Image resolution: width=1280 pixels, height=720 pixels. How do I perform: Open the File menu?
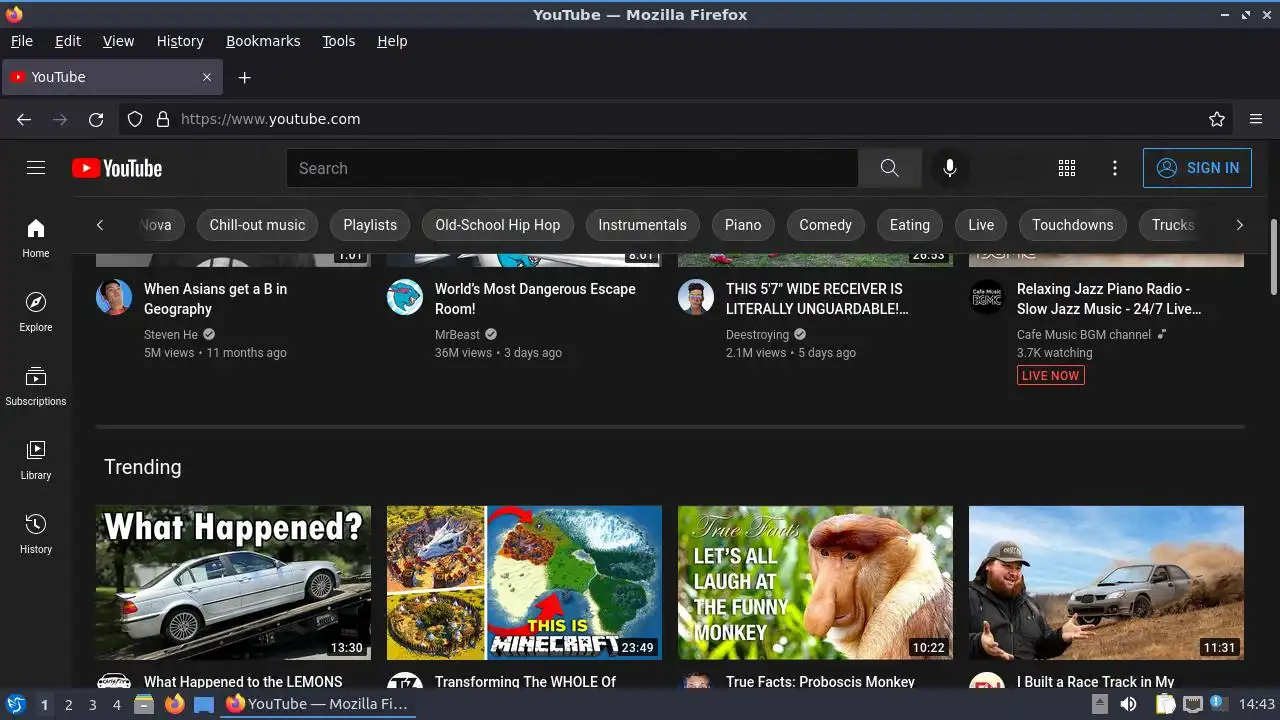pos(21,41)
